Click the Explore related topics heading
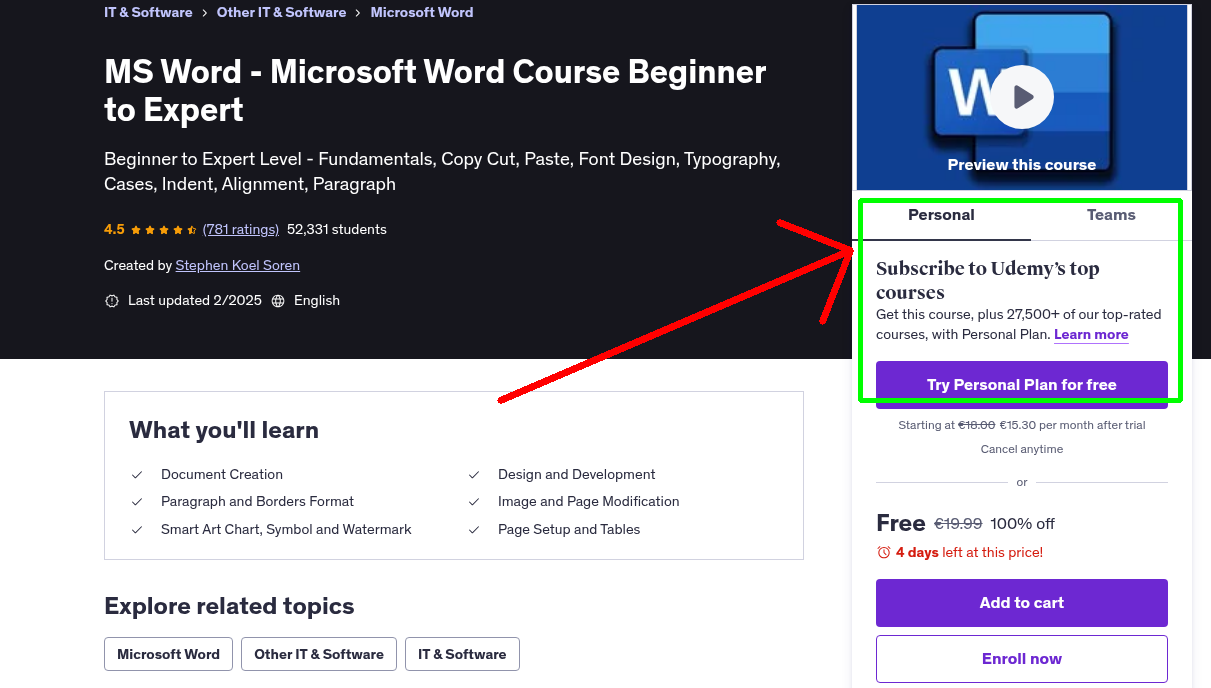This screenshot has width=1211, height=688. point(229,606)
